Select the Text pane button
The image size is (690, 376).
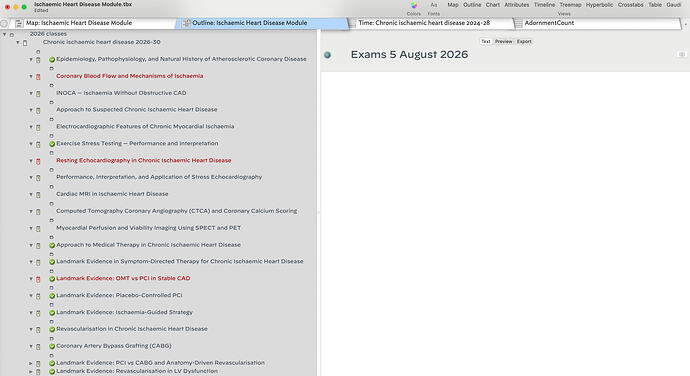[485, 41]
